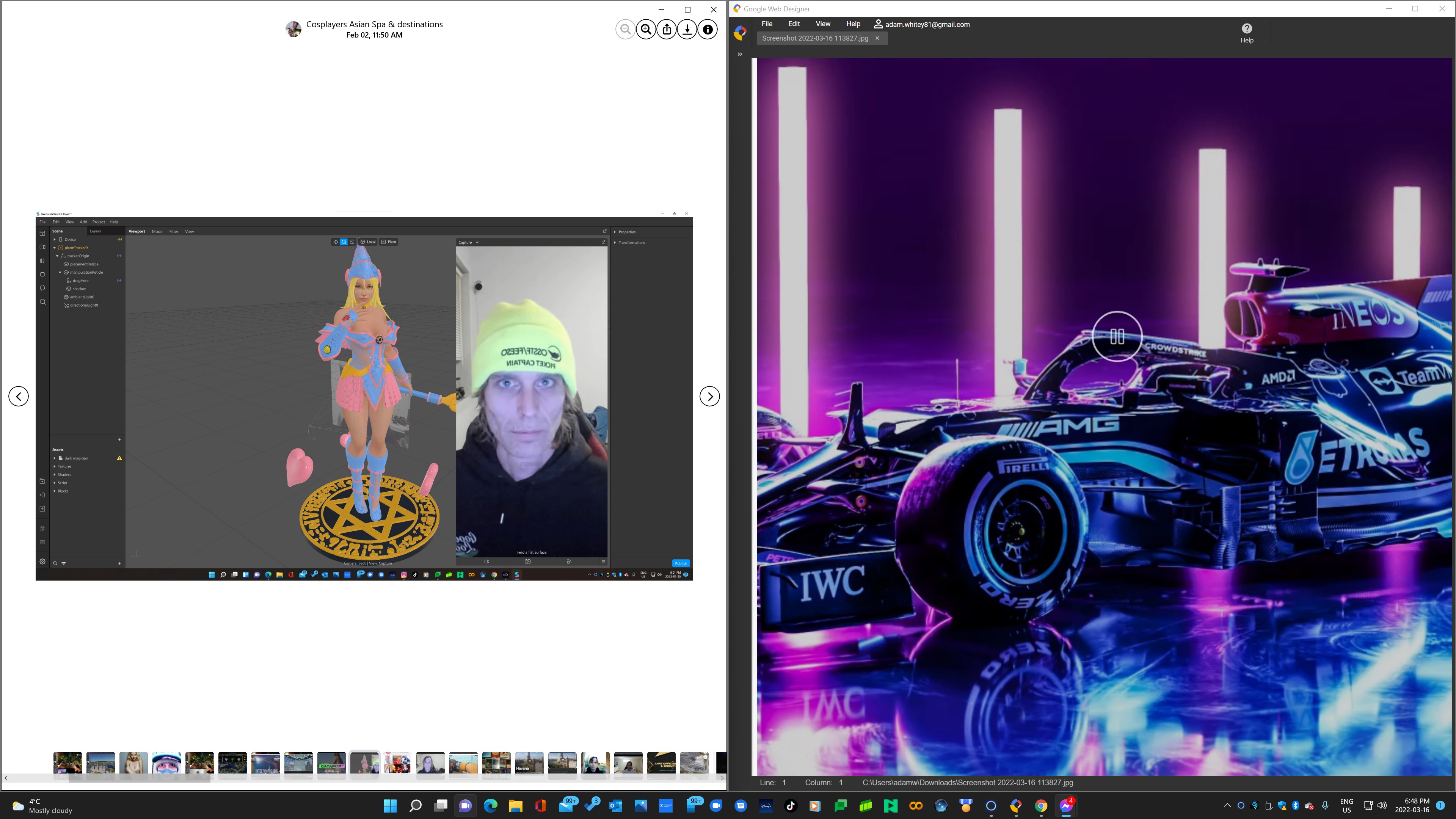
Task: Toggle Local coordinate mode
Action: [367, 242]
